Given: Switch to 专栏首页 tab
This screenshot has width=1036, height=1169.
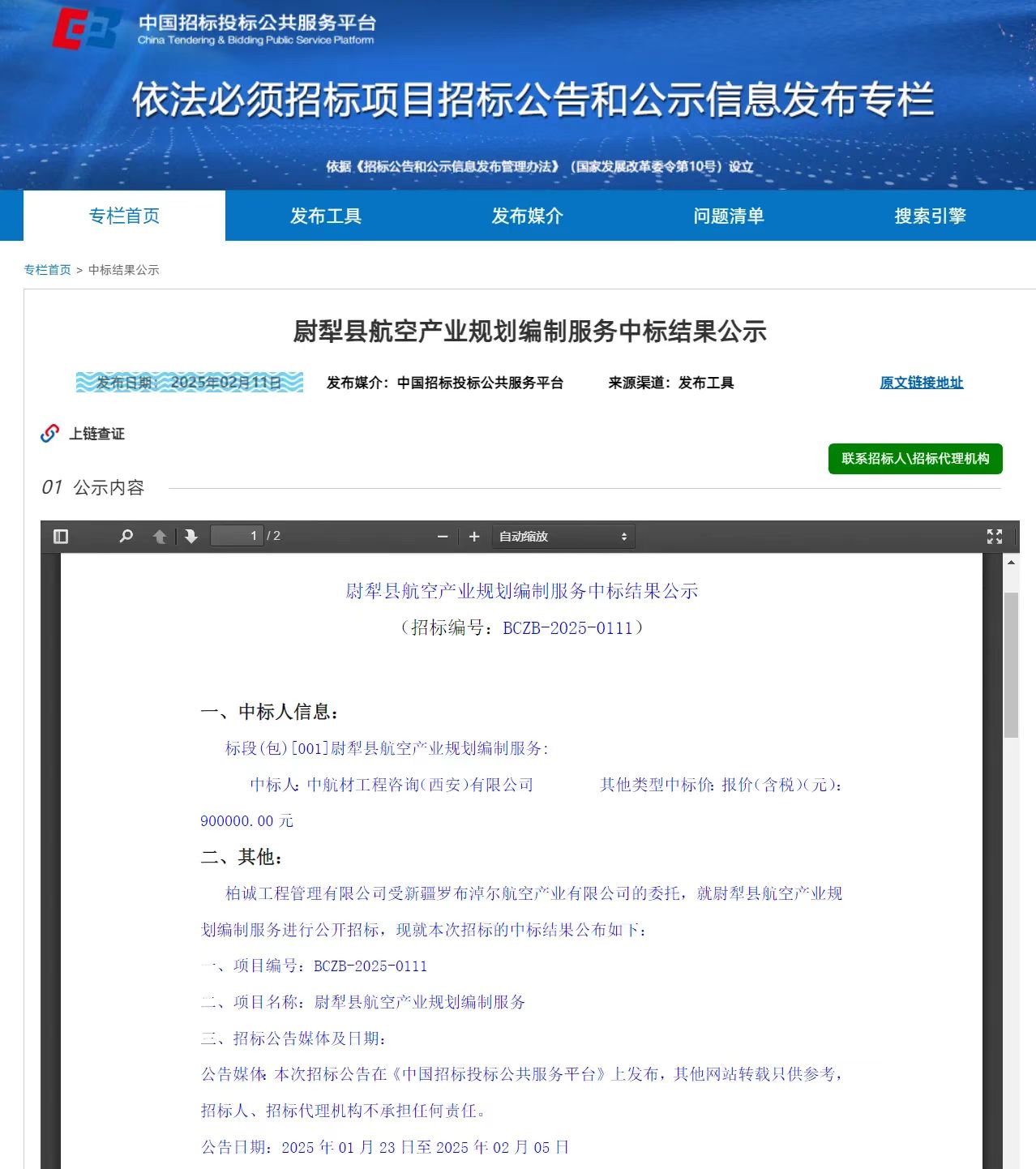Looking at the screenshot, I should pyautogui.click(x=124, y=216).
